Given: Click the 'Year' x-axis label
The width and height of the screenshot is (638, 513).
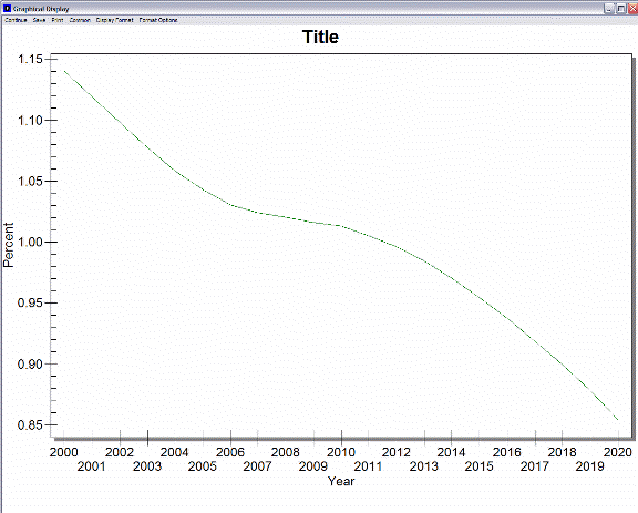Looking at the screenshot, I should click(341, 481).
